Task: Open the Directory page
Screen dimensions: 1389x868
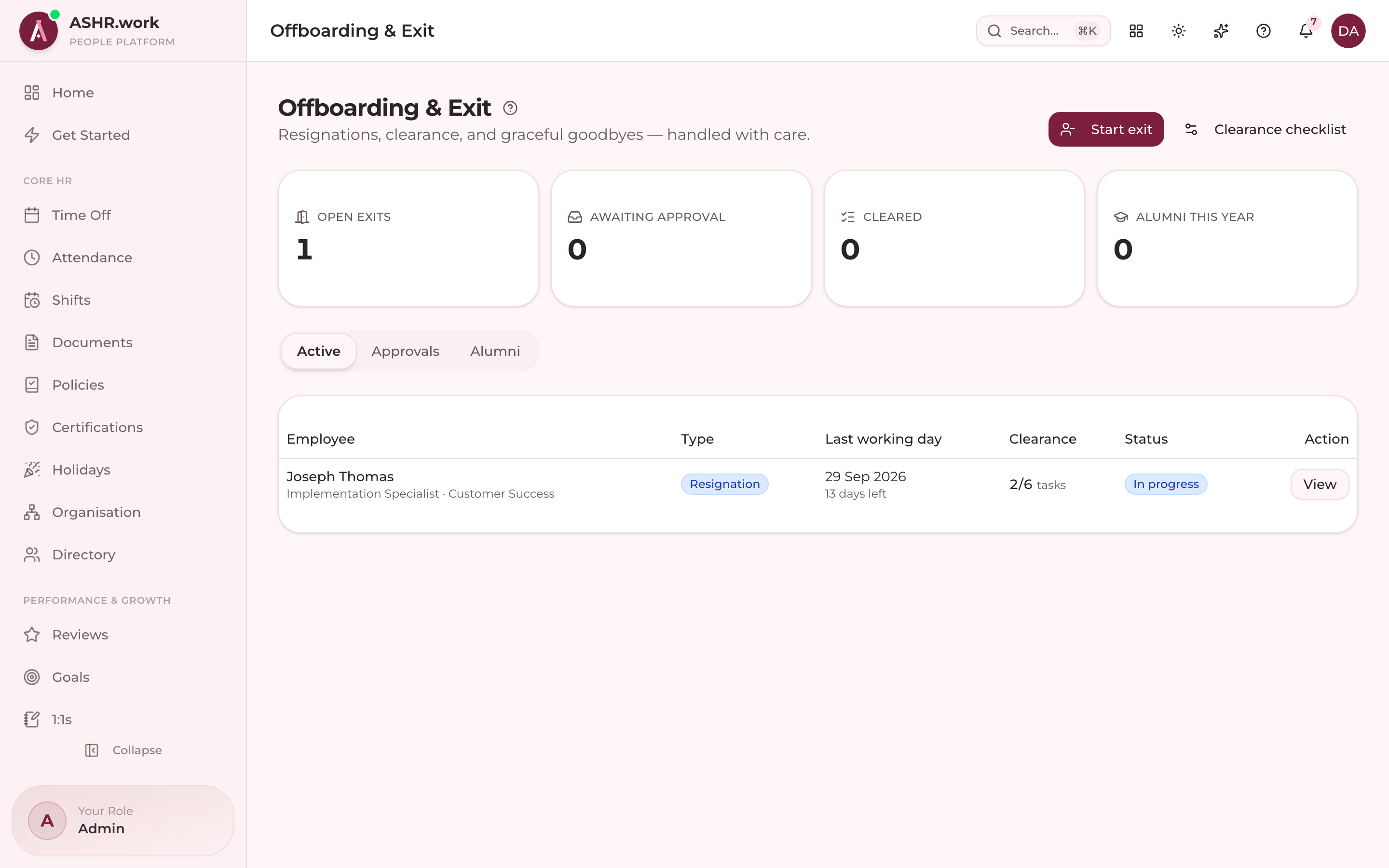Action: coord(123,555)
